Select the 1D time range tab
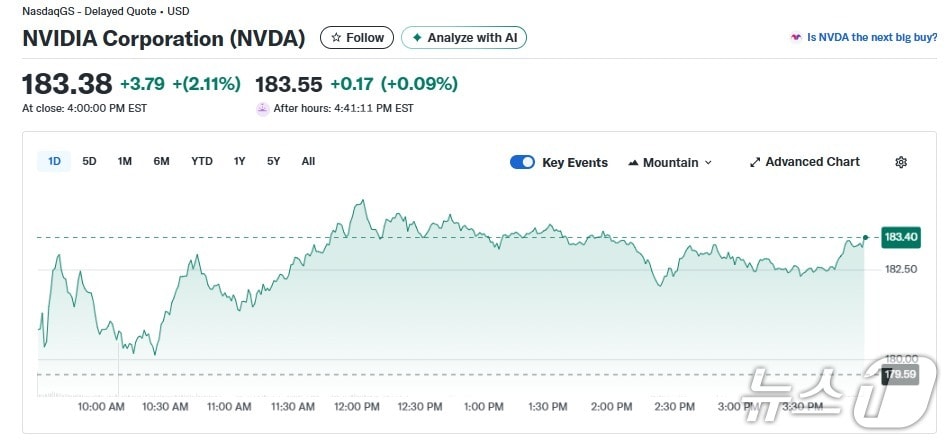The height and width of the screenshot is (443, 952). click(x=54, y=161)
